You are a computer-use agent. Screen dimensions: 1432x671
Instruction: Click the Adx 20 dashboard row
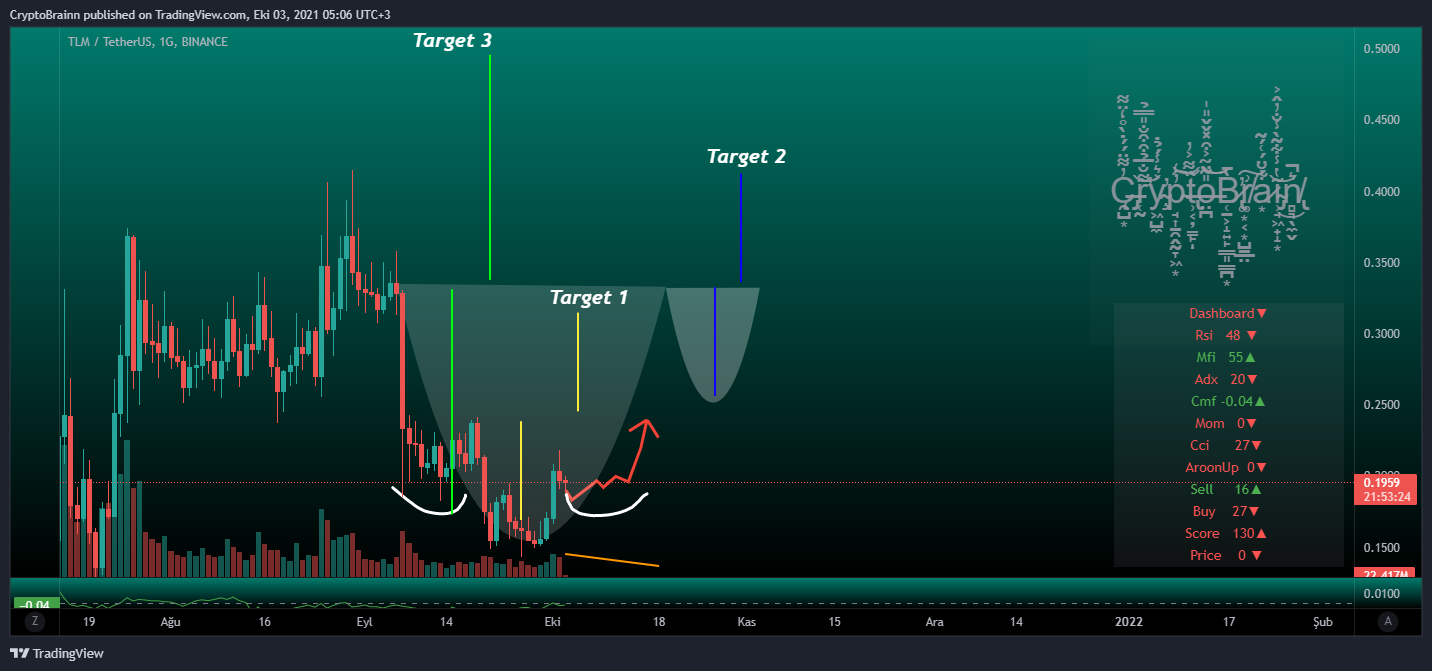(x=1228, y=379)
